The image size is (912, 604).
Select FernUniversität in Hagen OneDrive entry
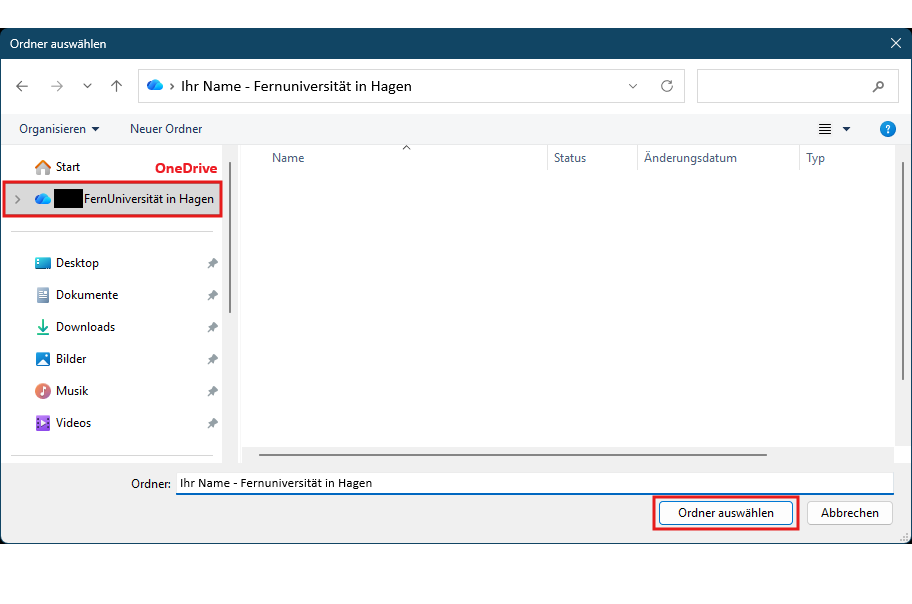113,199
